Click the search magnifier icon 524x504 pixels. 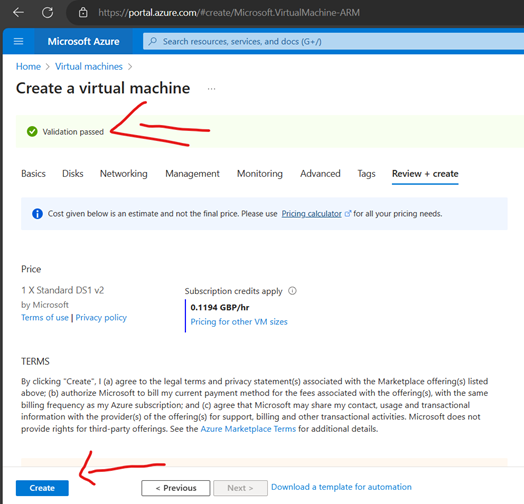pyautogui.click(x=153, y=41)
